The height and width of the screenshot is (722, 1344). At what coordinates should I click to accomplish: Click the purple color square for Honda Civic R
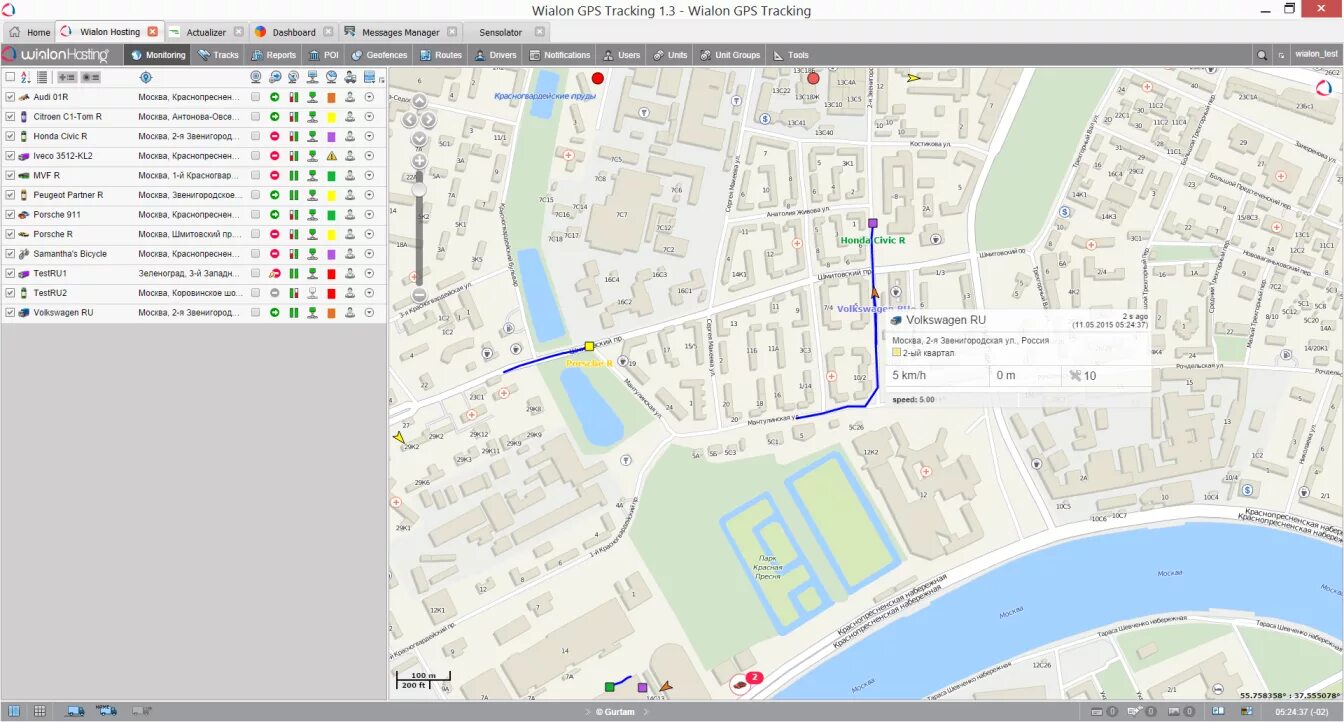[331, 136]
